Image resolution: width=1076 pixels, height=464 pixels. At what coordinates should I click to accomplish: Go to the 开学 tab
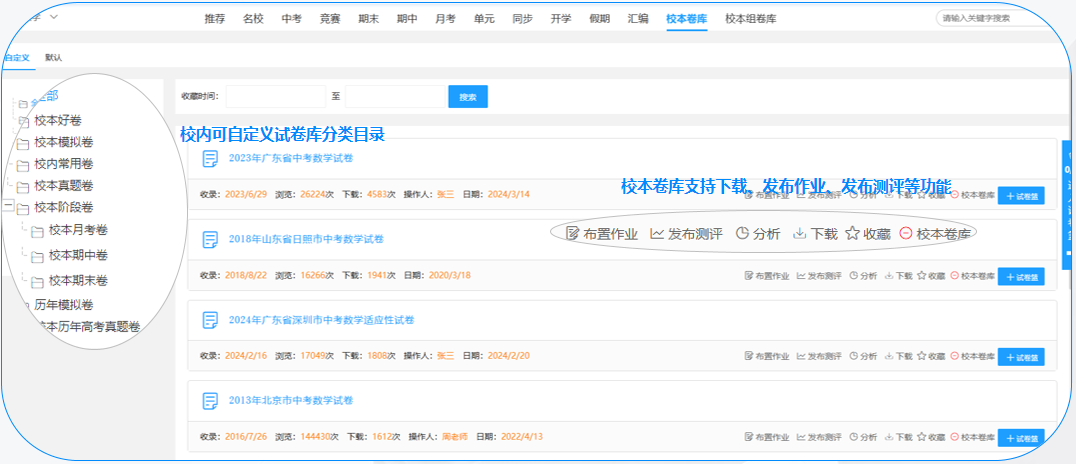tap(561, 19)
